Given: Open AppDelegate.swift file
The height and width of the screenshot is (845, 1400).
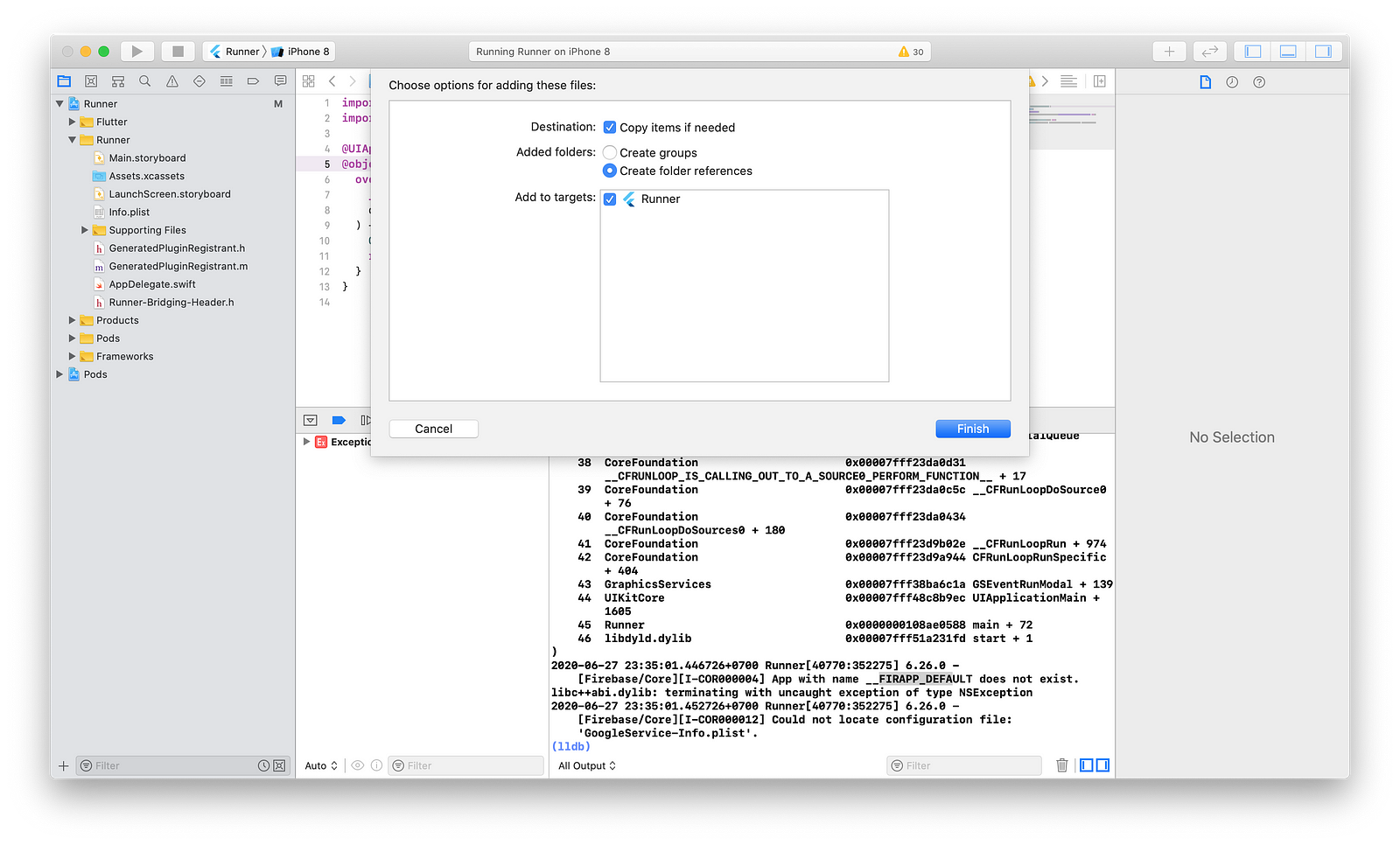Looking at the screenshot, I should [152, 284].
